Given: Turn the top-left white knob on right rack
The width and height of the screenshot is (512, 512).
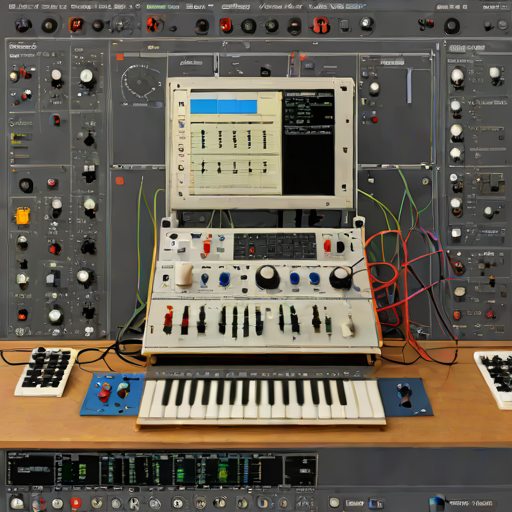Looking at the screenshot, I should 457,77.
